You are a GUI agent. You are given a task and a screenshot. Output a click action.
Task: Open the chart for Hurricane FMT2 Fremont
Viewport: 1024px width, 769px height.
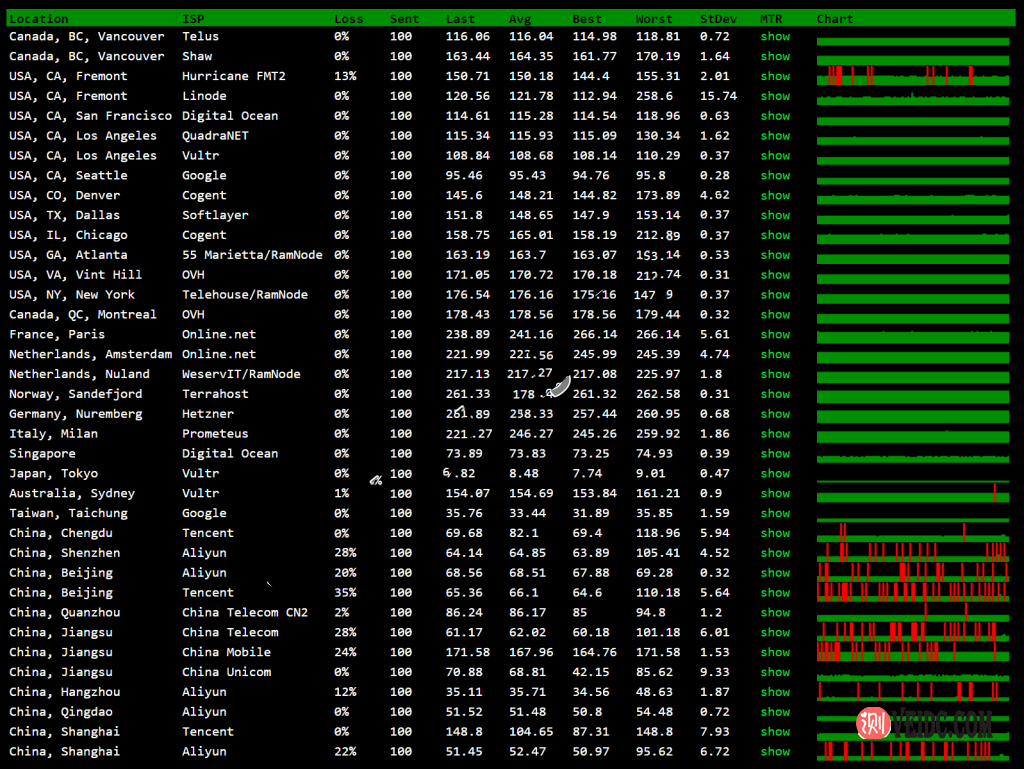(x=912, y=76)
